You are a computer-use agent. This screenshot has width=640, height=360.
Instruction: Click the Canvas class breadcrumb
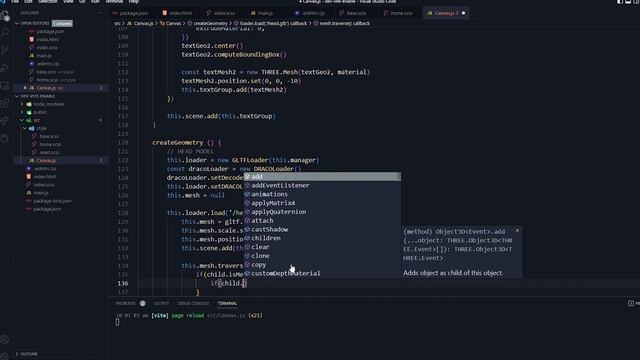pos(171,23)
